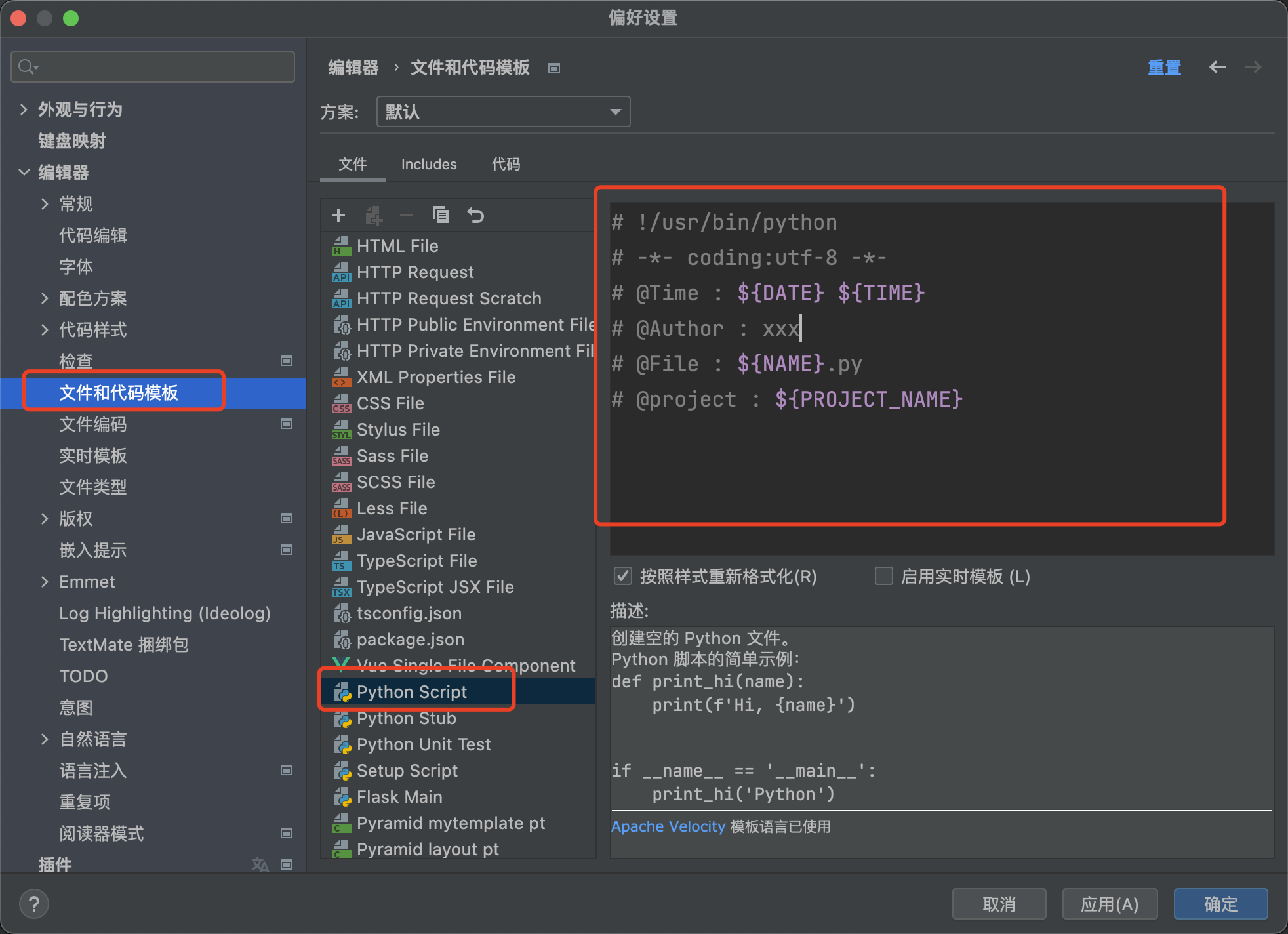Enable the live templates checkbox
1288x934 pixels.
coord(884,577)
